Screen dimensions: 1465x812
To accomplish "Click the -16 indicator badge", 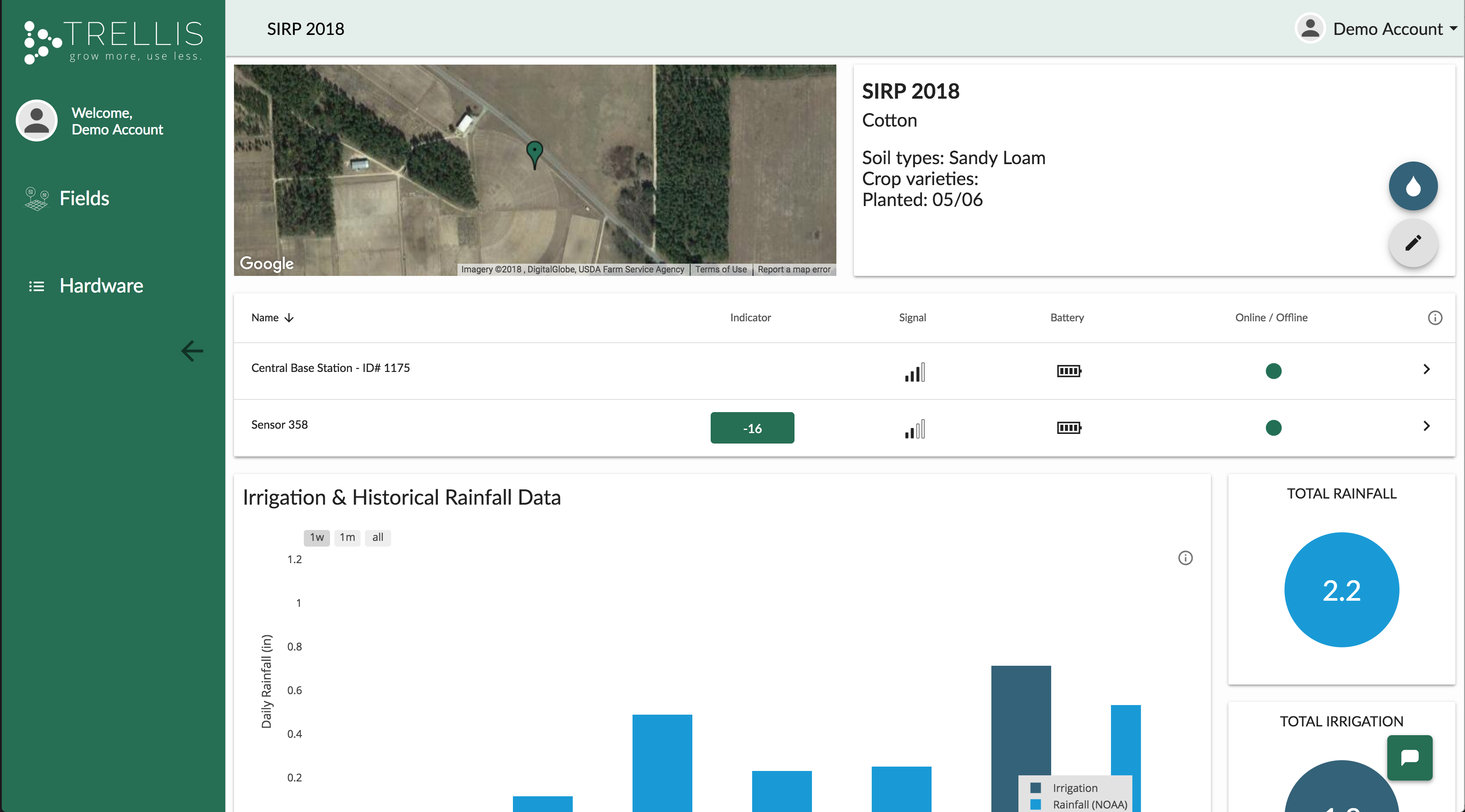I will pos(752,428).
